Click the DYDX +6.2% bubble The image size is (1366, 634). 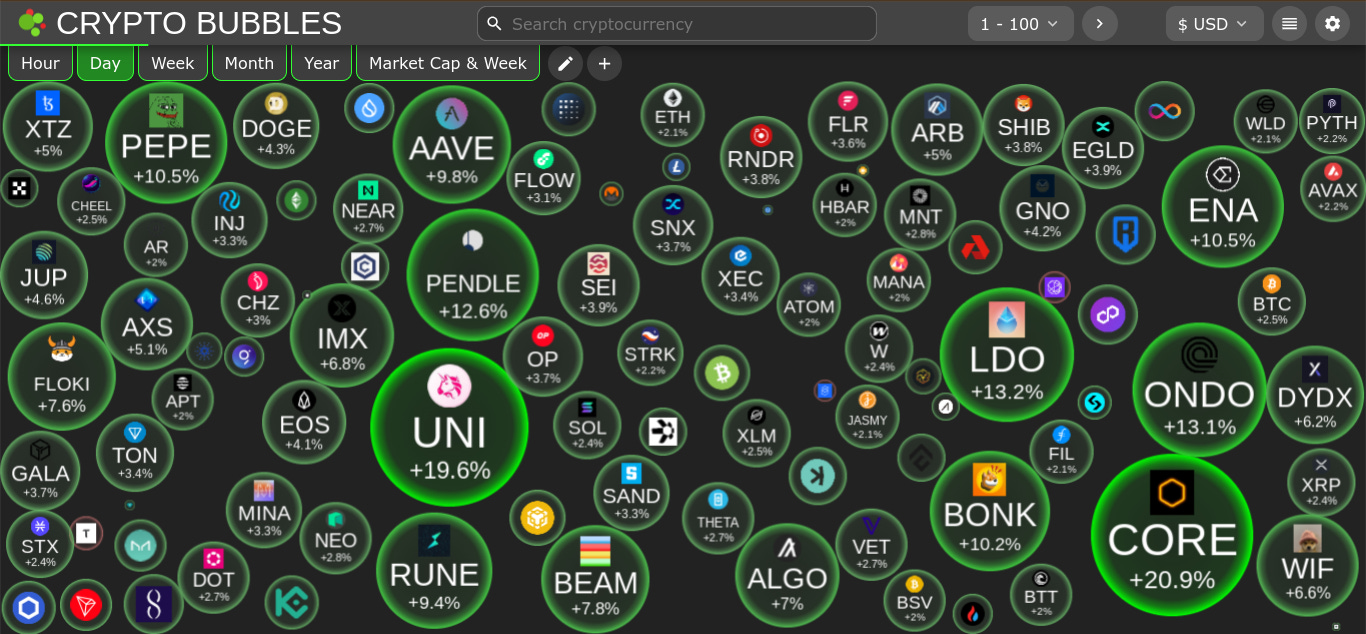[x=1315, y=394]
